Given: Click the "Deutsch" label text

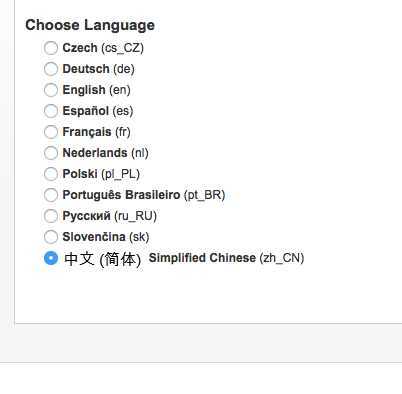Looking at the screenshot, I should click(86, 69).
